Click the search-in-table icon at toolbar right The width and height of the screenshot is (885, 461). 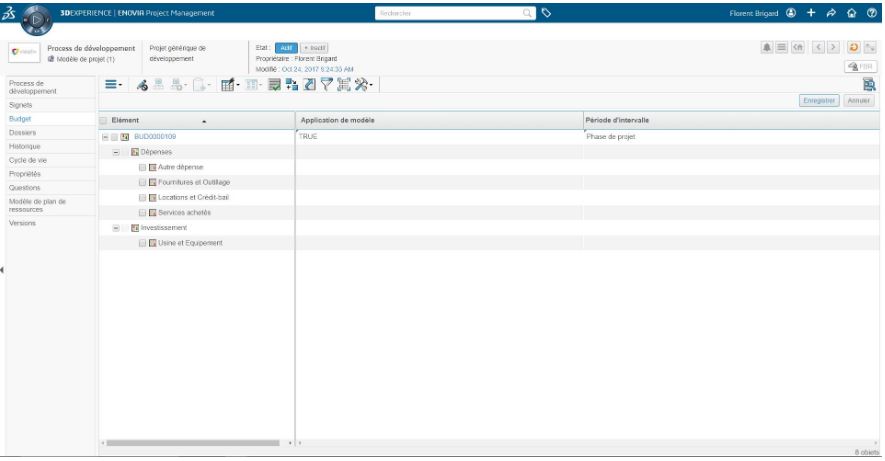click(x=869, y=85)
